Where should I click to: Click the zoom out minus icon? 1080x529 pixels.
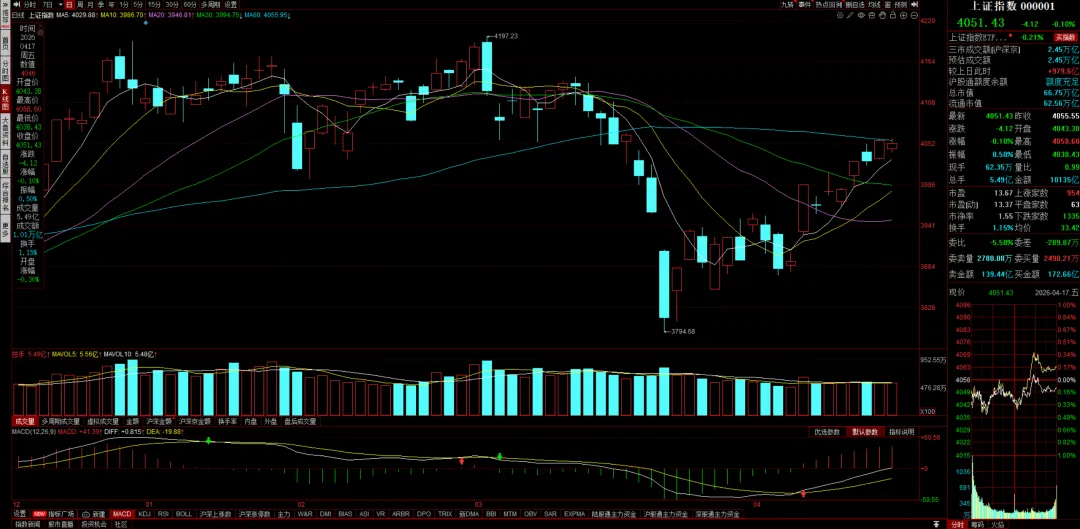click(914, 15)
